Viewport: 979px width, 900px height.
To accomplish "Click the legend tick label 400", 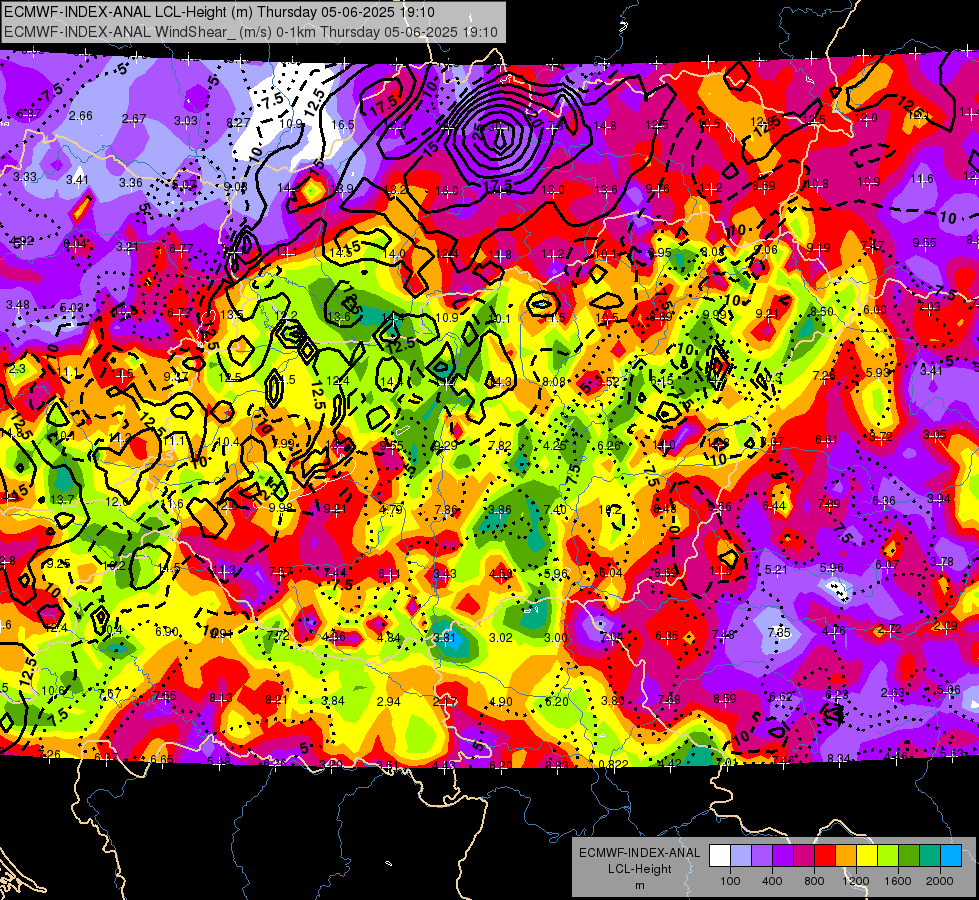I will [772, 881].
